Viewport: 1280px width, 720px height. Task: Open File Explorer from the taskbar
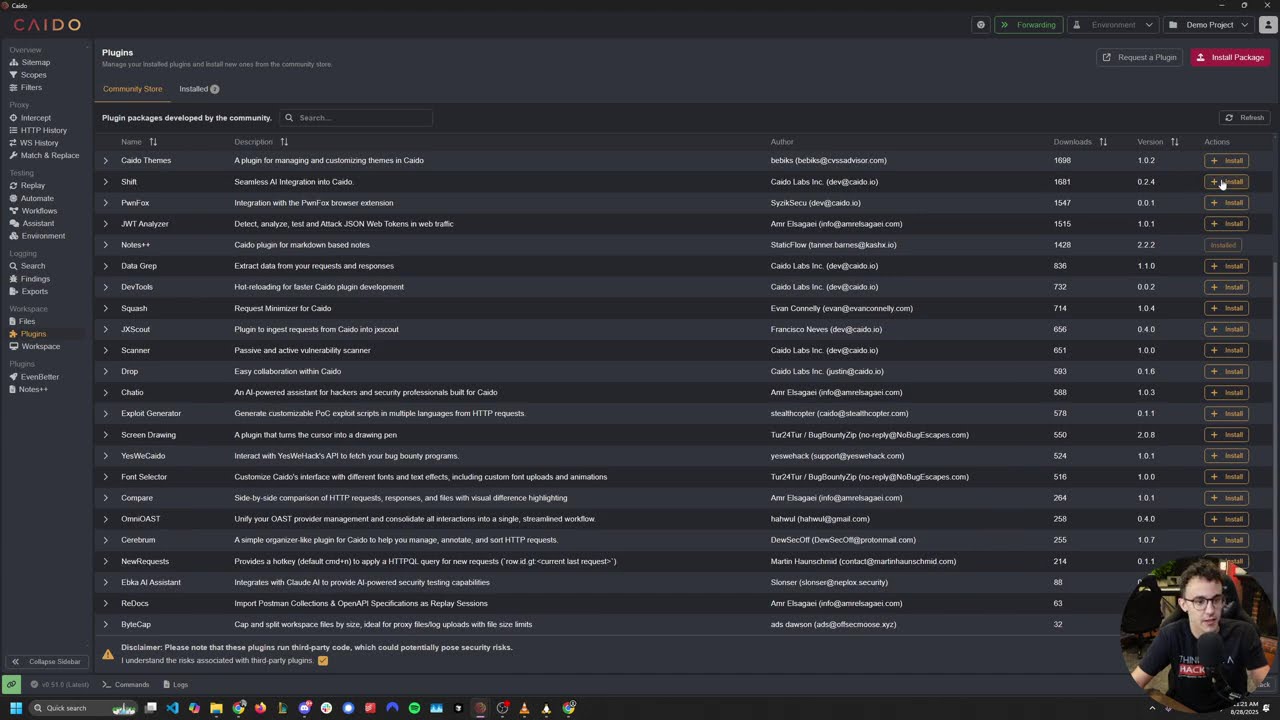click(216, 708)
